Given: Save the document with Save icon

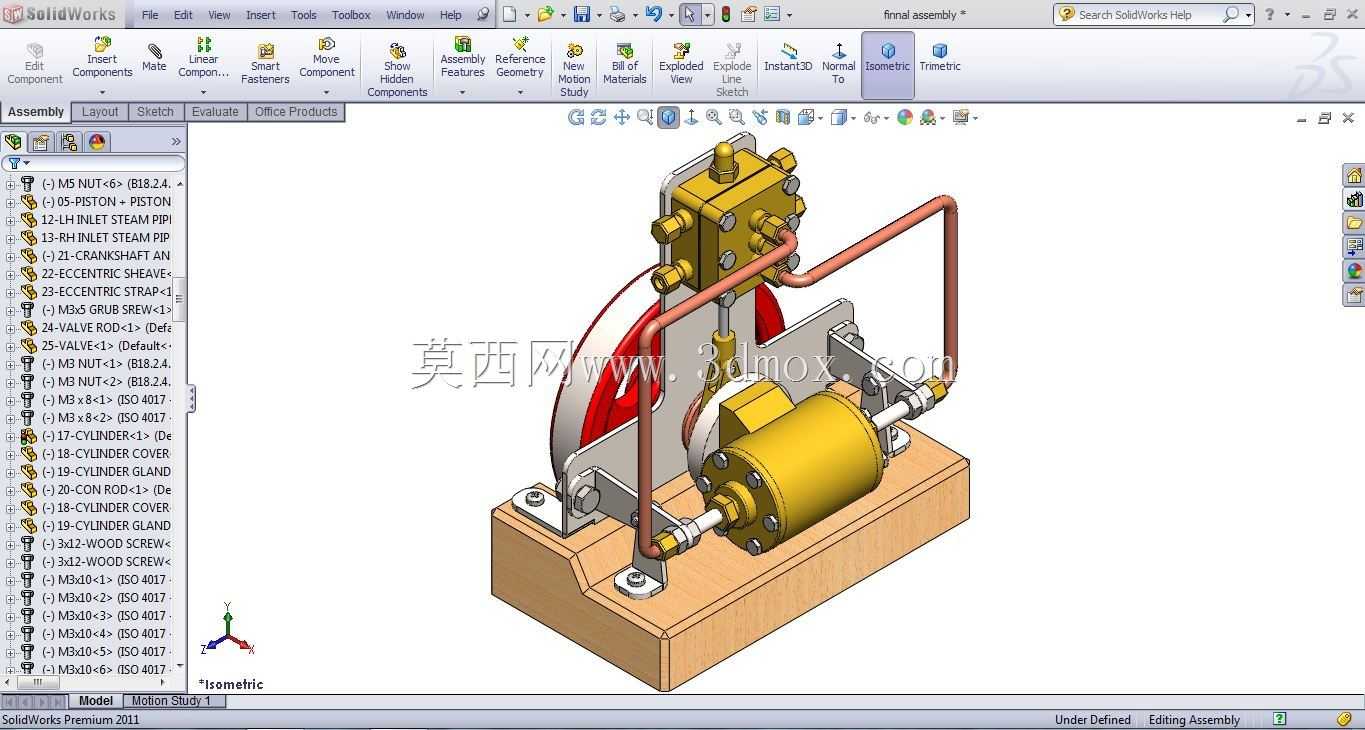Looking at the screenshot, I should pos(582,14).
